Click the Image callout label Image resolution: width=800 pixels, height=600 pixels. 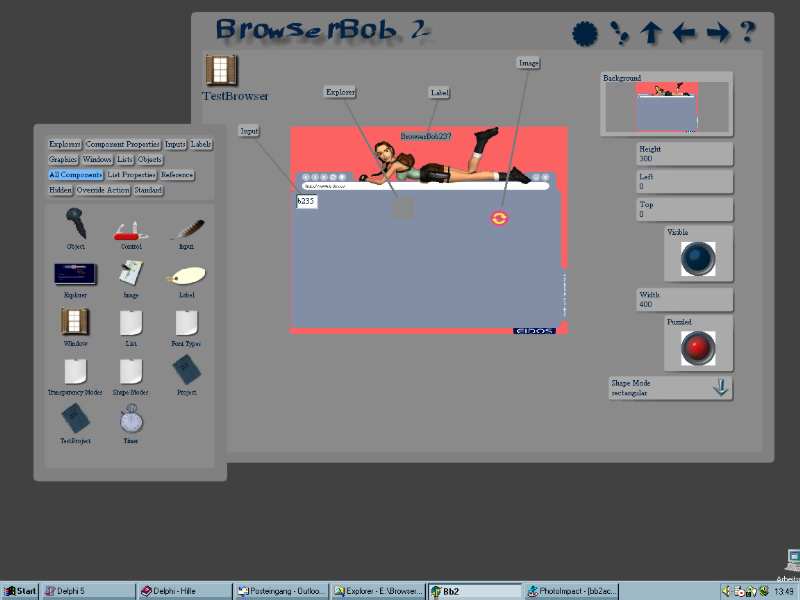tap(528, 63)
